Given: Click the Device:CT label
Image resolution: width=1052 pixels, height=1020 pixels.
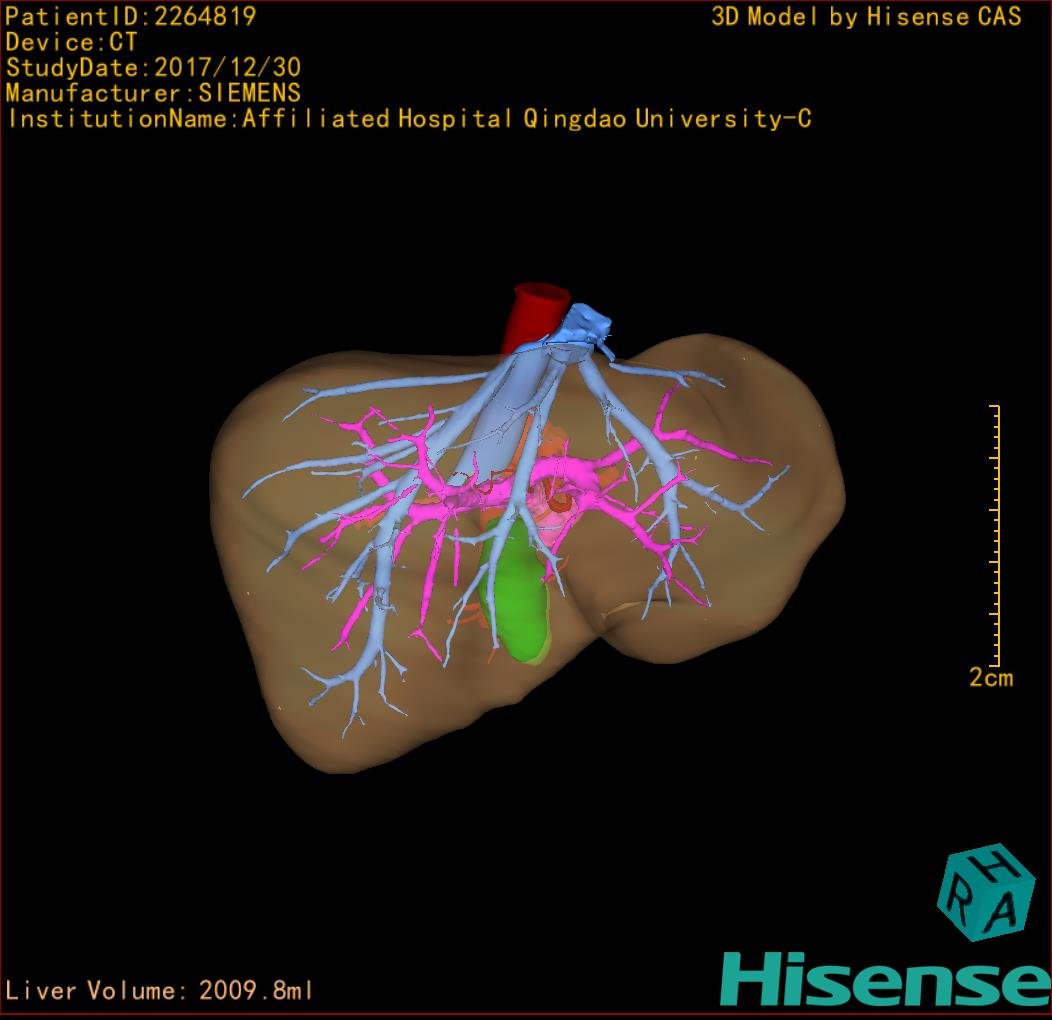Looking at the screenshot, I should (71, 42).
